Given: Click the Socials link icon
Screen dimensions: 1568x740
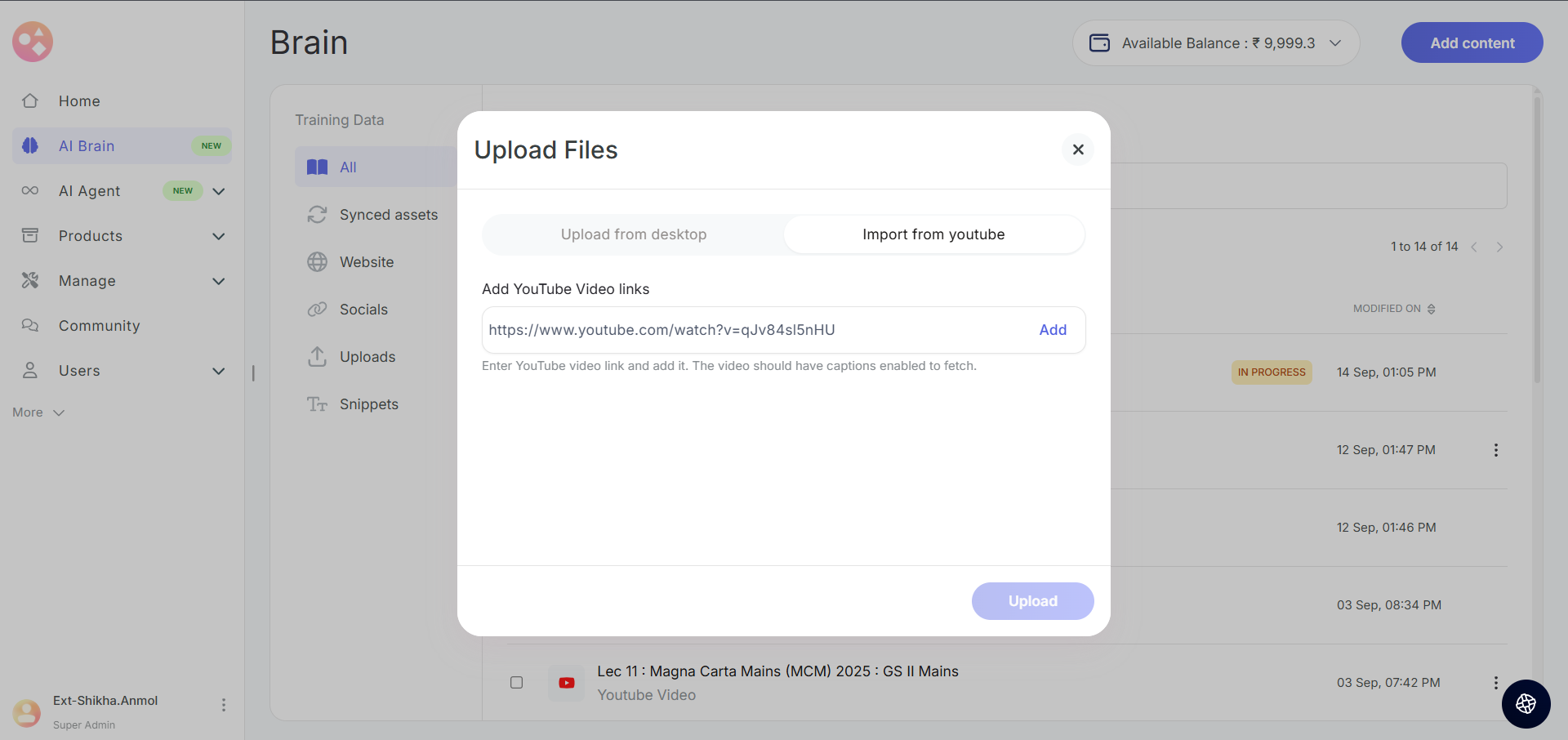Looking at the screenshot, I should tap(317, 309).
